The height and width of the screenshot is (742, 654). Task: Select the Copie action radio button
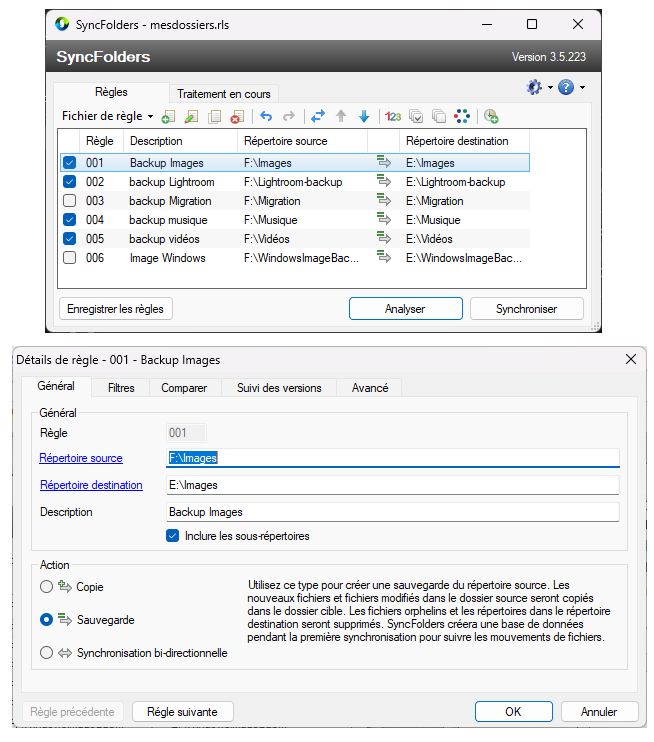point(46,587)
